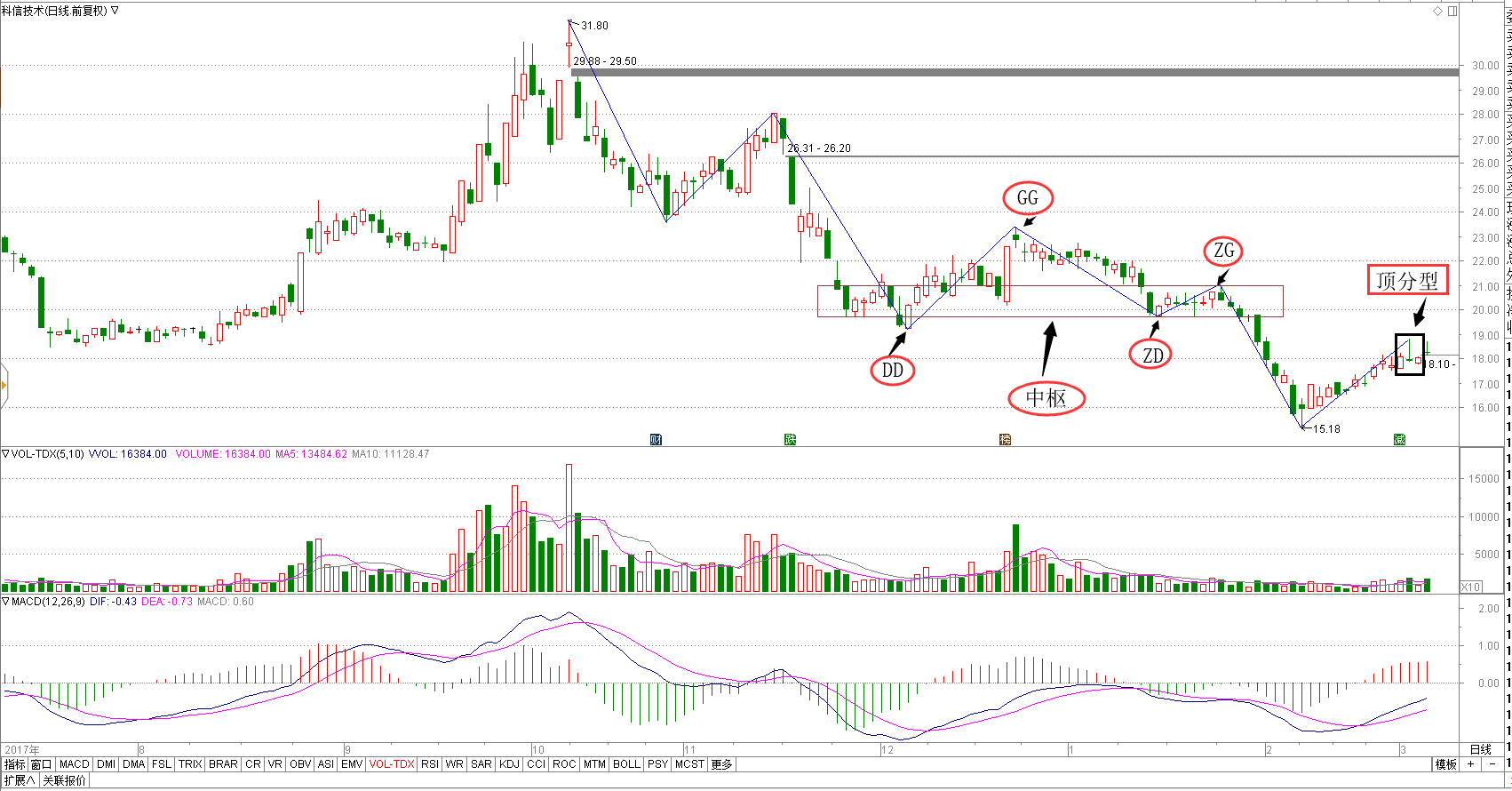Click the 15.18 low price label
1512x791 pixels.
pyautogui.click(x=1326, y=429)
